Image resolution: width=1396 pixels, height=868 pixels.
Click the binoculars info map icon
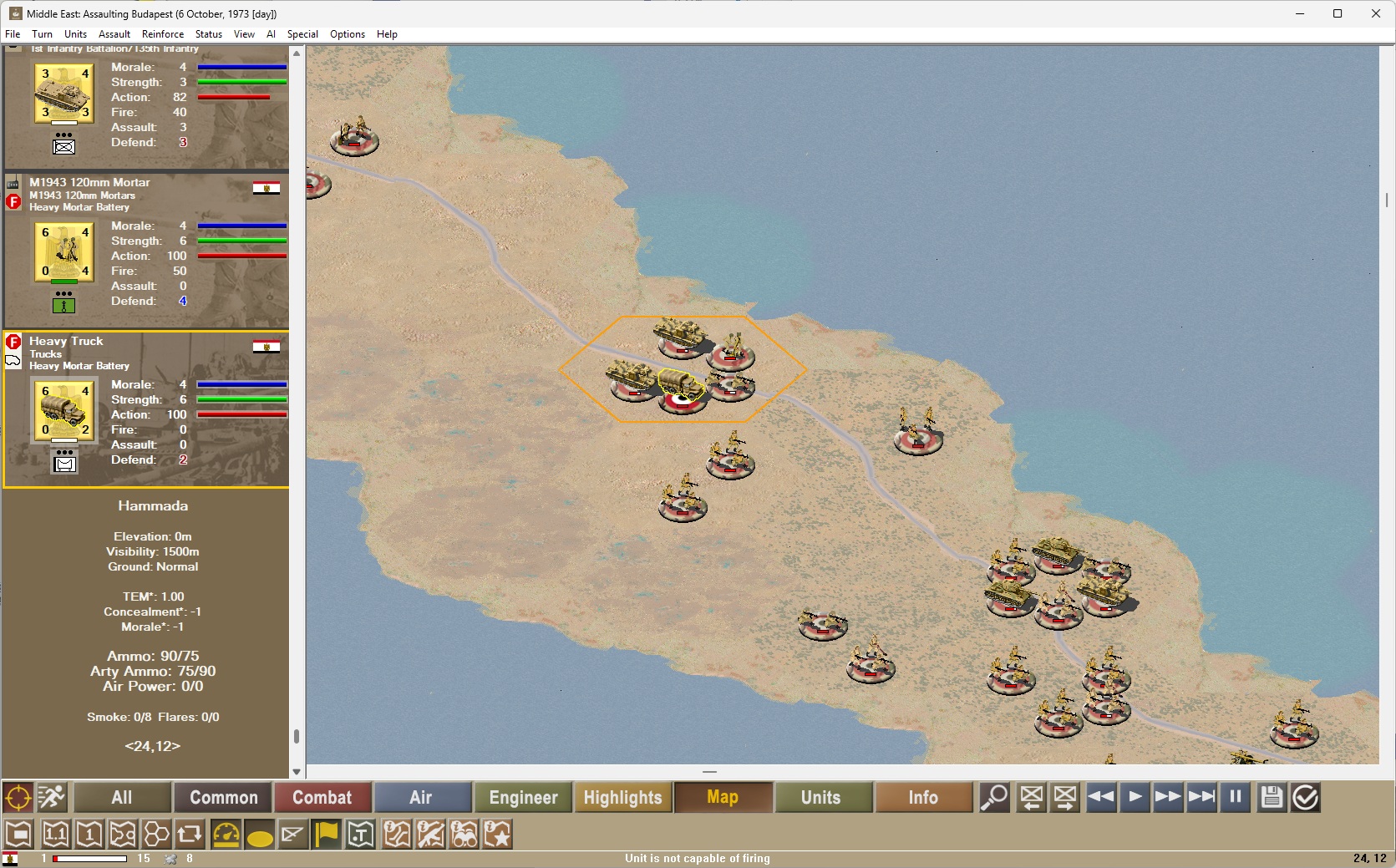464,835
